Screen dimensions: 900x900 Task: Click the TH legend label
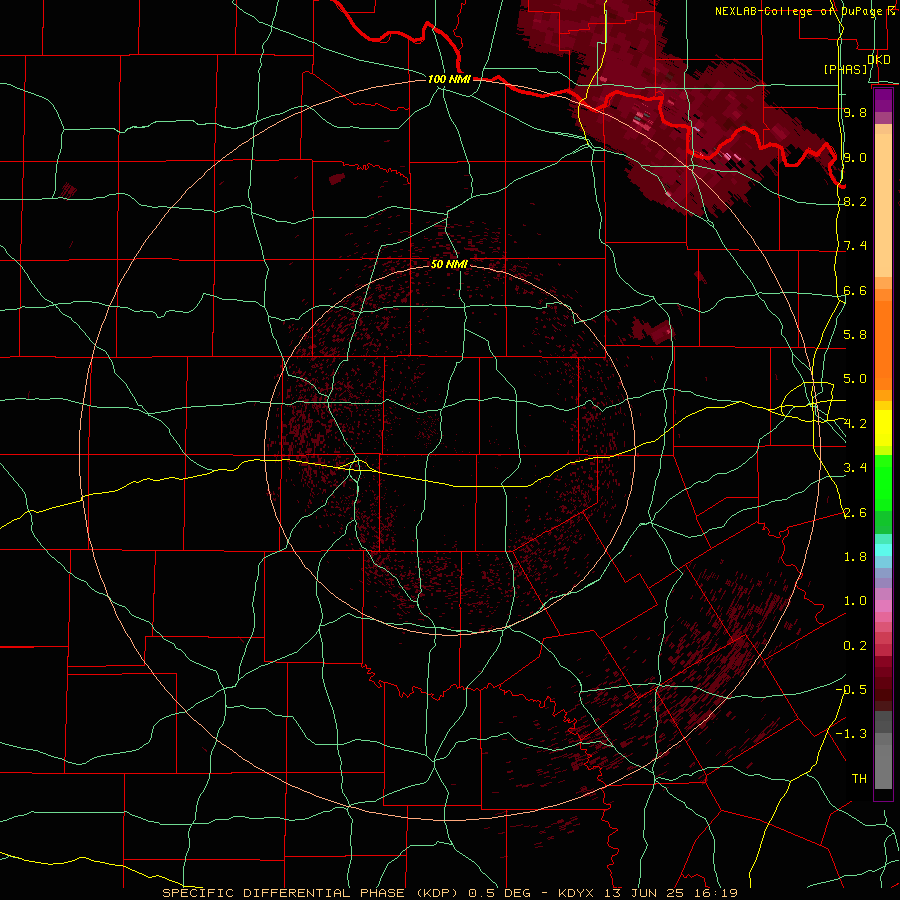859,779
